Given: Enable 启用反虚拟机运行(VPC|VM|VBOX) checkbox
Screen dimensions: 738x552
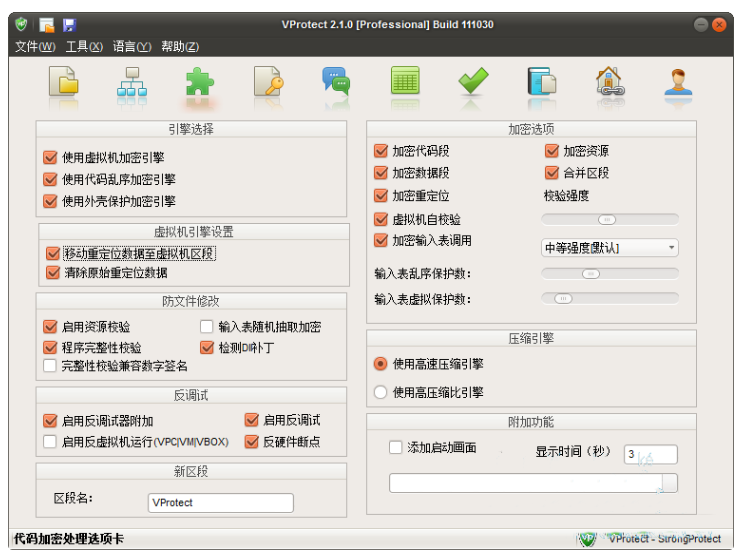Looking at the screenshot, I should [50, 442].
